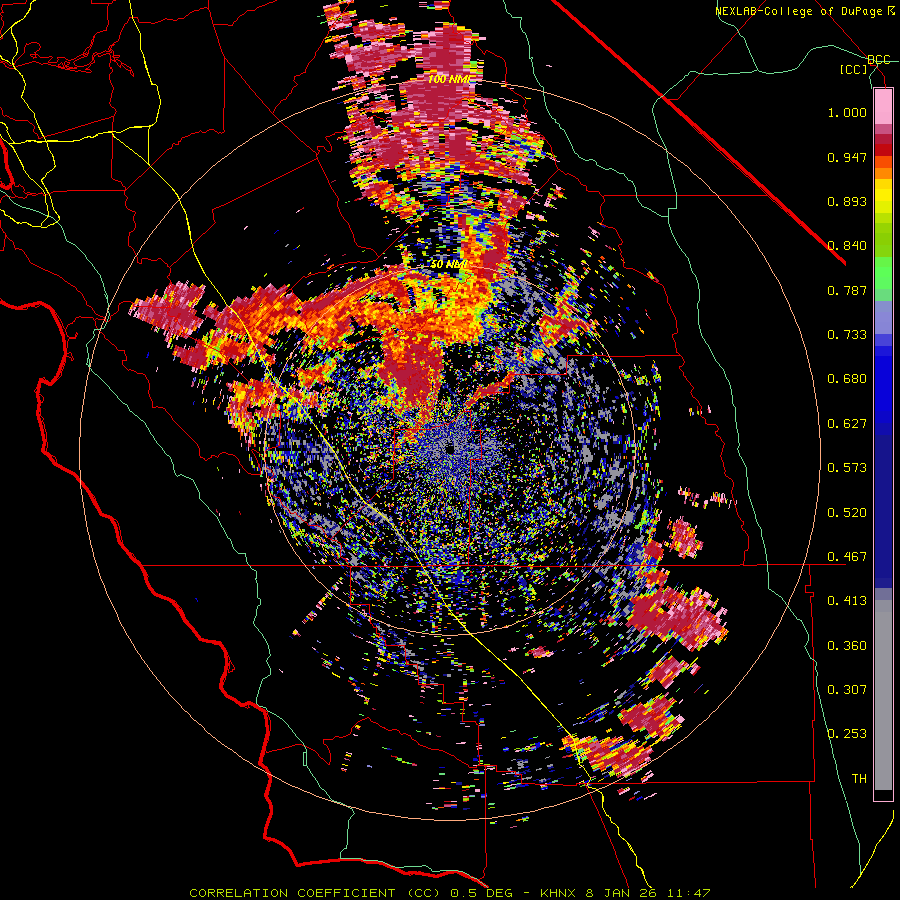The width and height of the screenshot is (900, 900).
Task: Click the 0.253 legend value
Action: pyautogui.click(x=847, y=734)
